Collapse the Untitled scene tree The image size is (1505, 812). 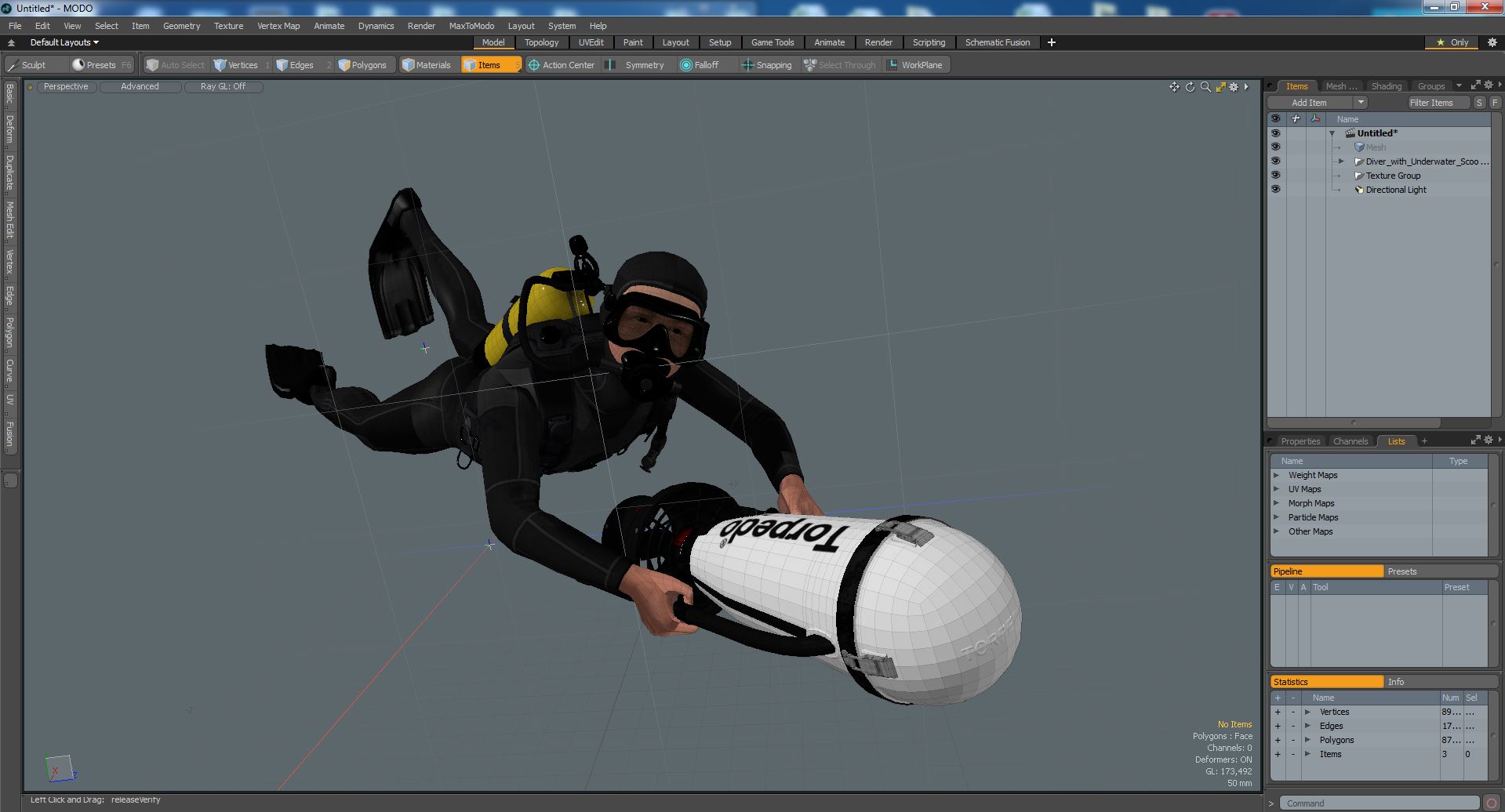pyautogui.click(x=1332, y=133)
